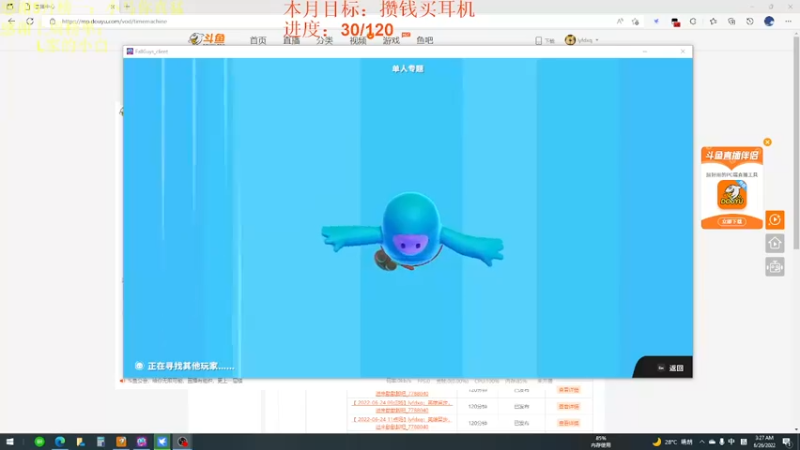Image resolution: width=800 pixels, height=450 pixels.
Task: Click the 单人专题 title in game window
Action: (x=408, y=69)
